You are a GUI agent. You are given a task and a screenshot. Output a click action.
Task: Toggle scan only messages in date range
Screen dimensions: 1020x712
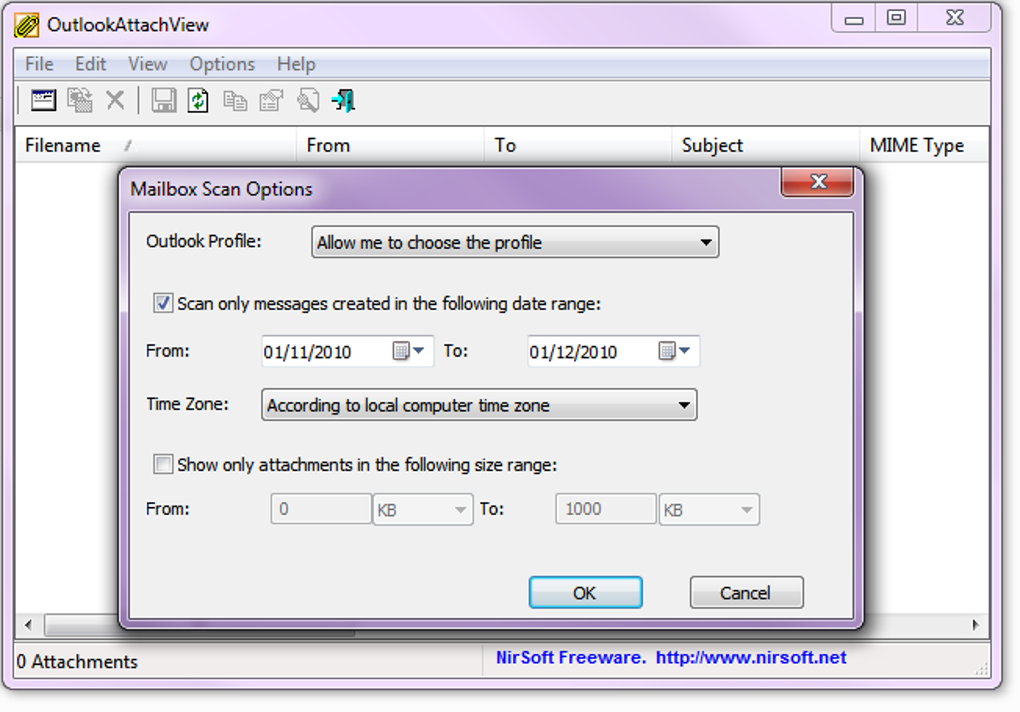coord(162,303)
